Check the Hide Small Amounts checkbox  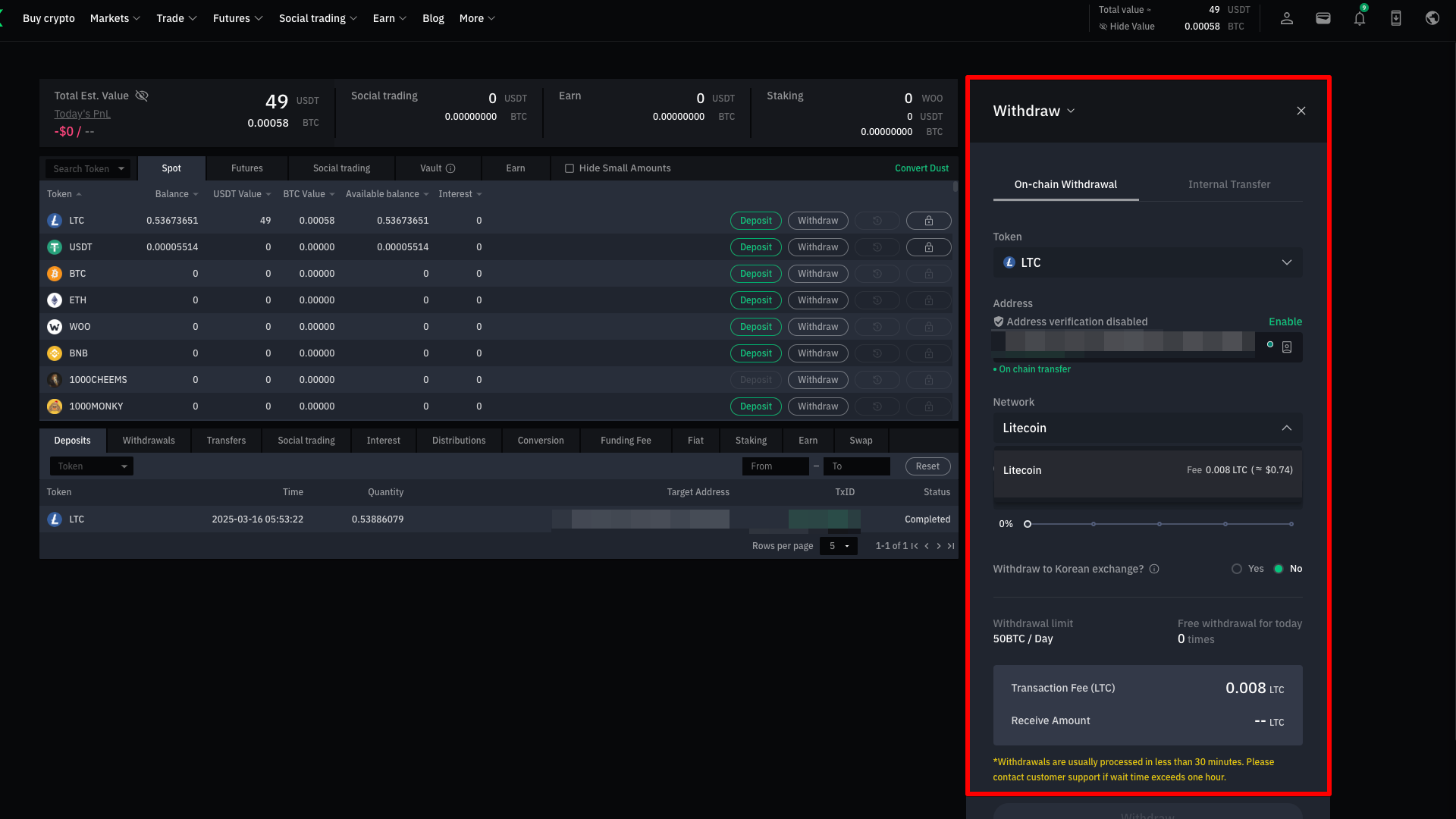(570, 168)
